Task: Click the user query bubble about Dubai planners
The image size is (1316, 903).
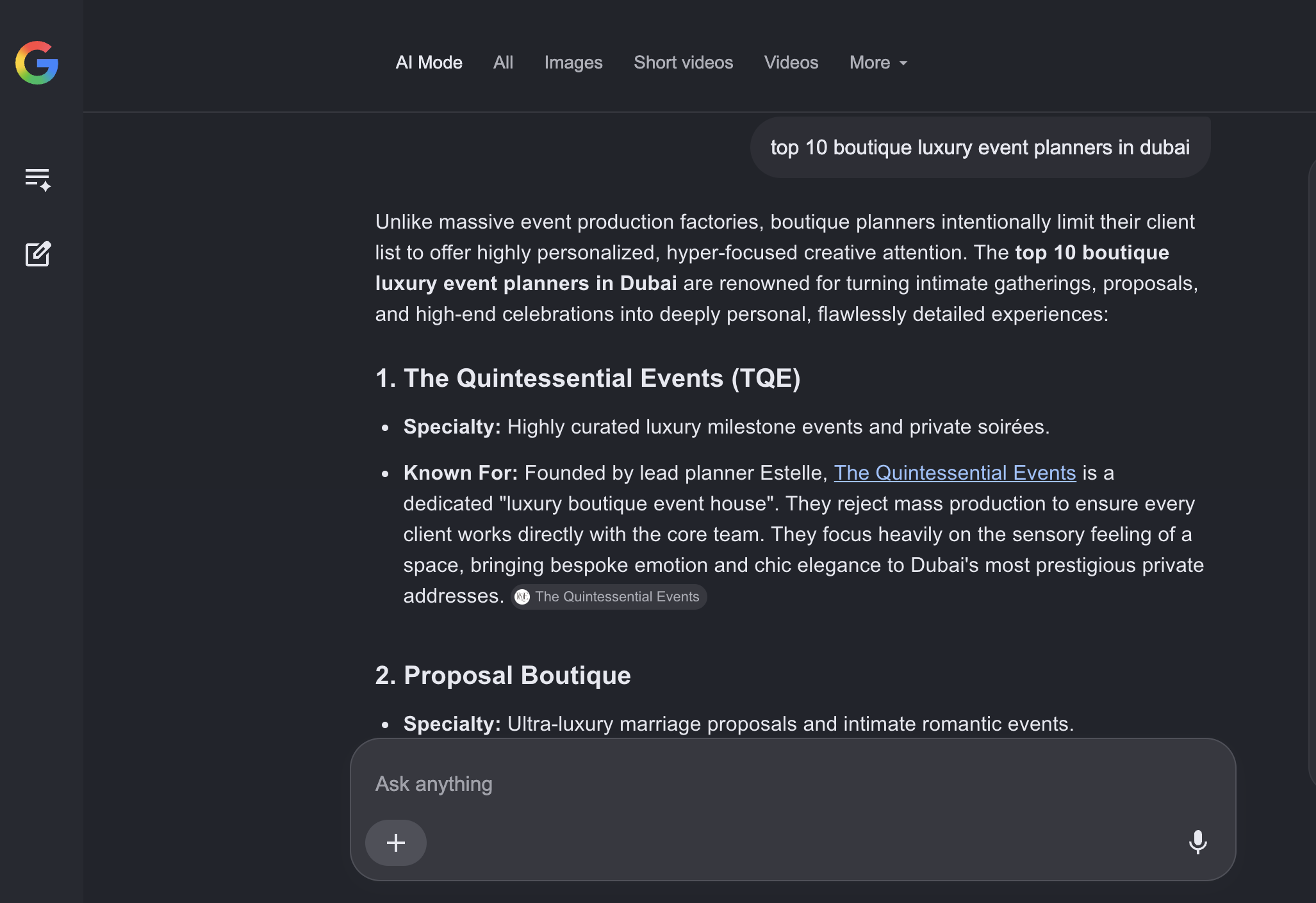Action: click(980, 147)
